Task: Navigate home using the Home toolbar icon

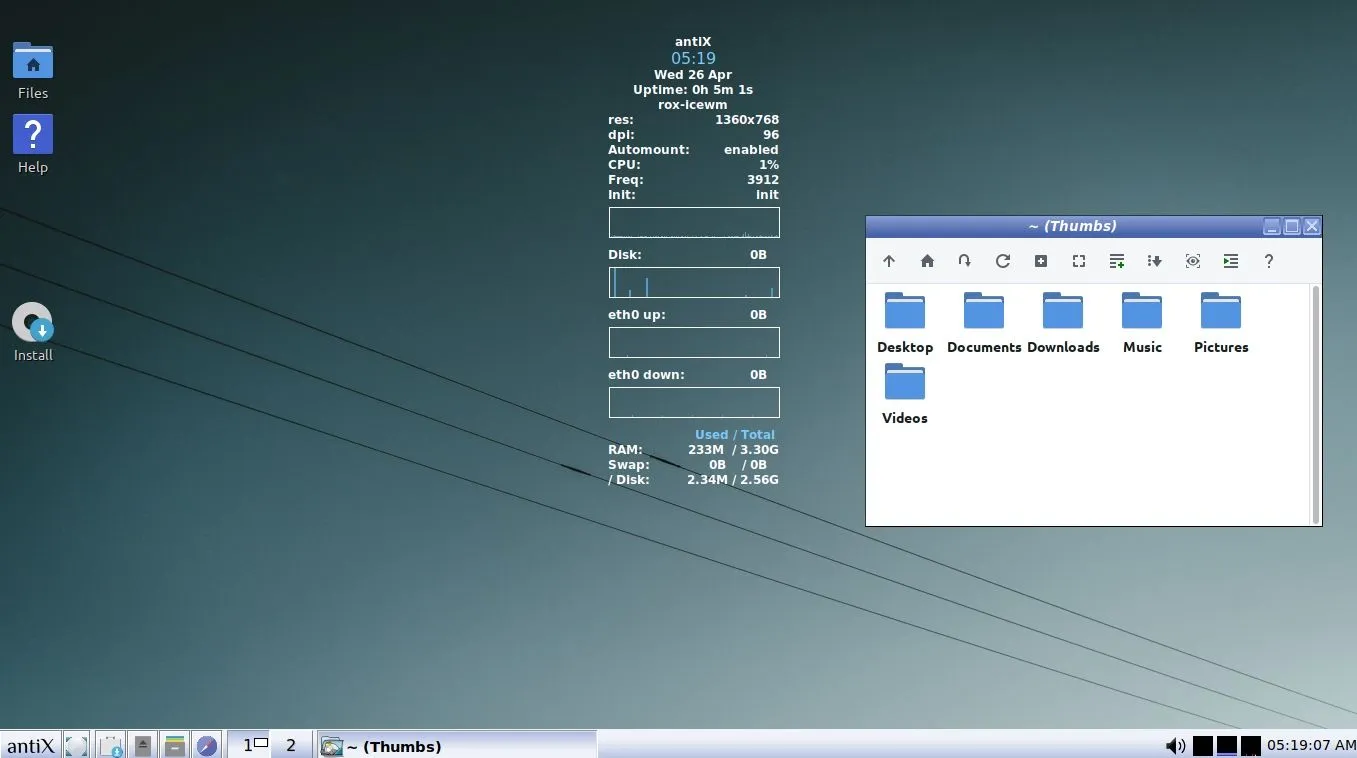Action: click(927, 261)
